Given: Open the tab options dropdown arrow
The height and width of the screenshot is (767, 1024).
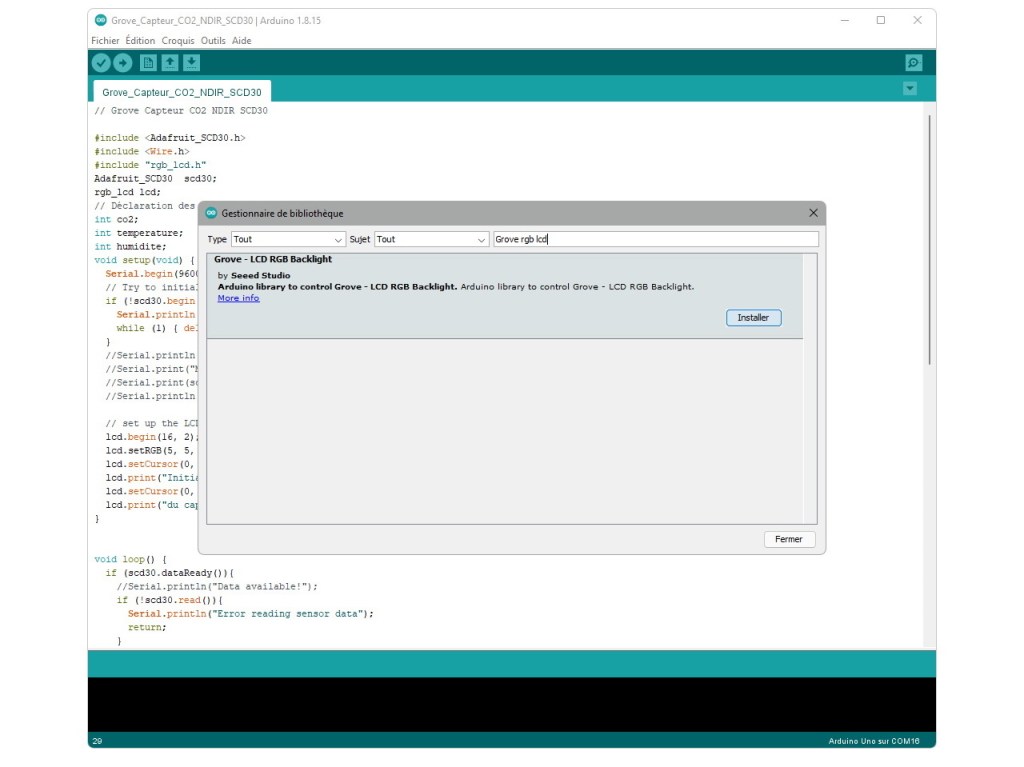Looking at the screenshot, I should [910, 89].
